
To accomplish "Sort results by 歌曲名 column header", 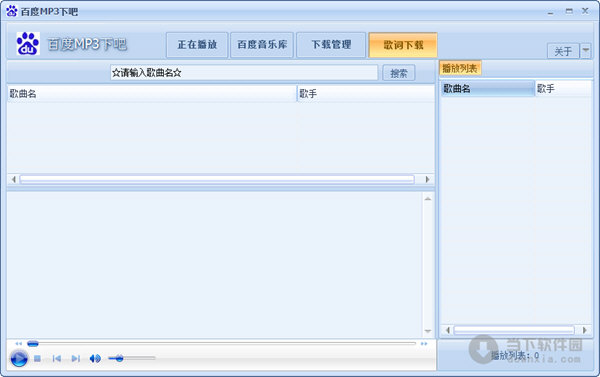I will (152, 94).
